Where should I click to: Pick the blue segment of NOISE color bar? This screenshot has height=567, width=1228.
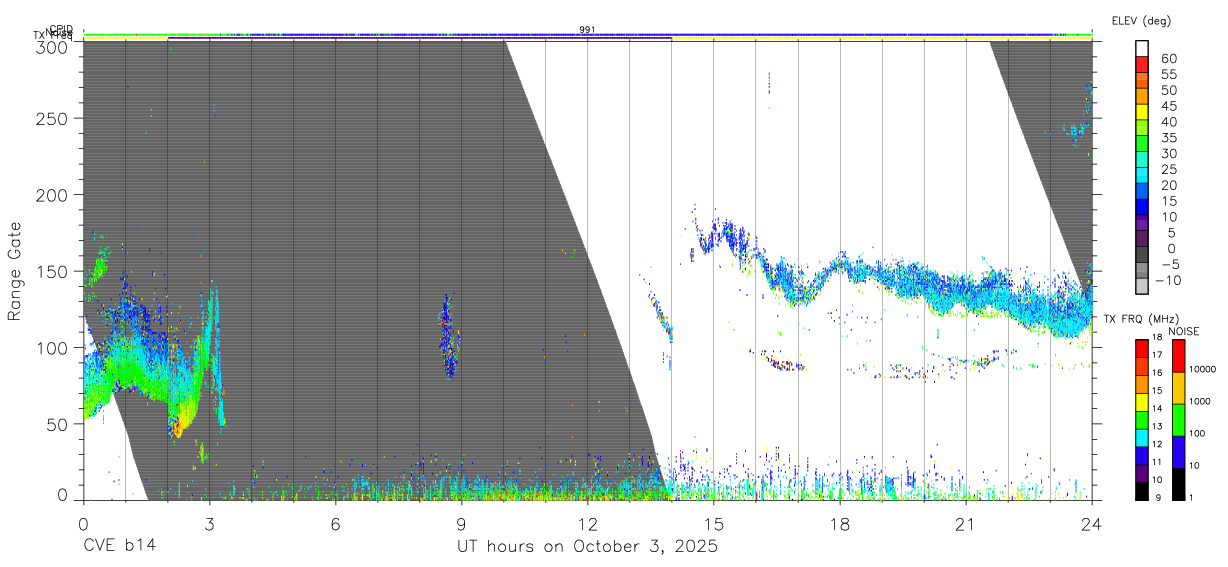pos(1177,451)
